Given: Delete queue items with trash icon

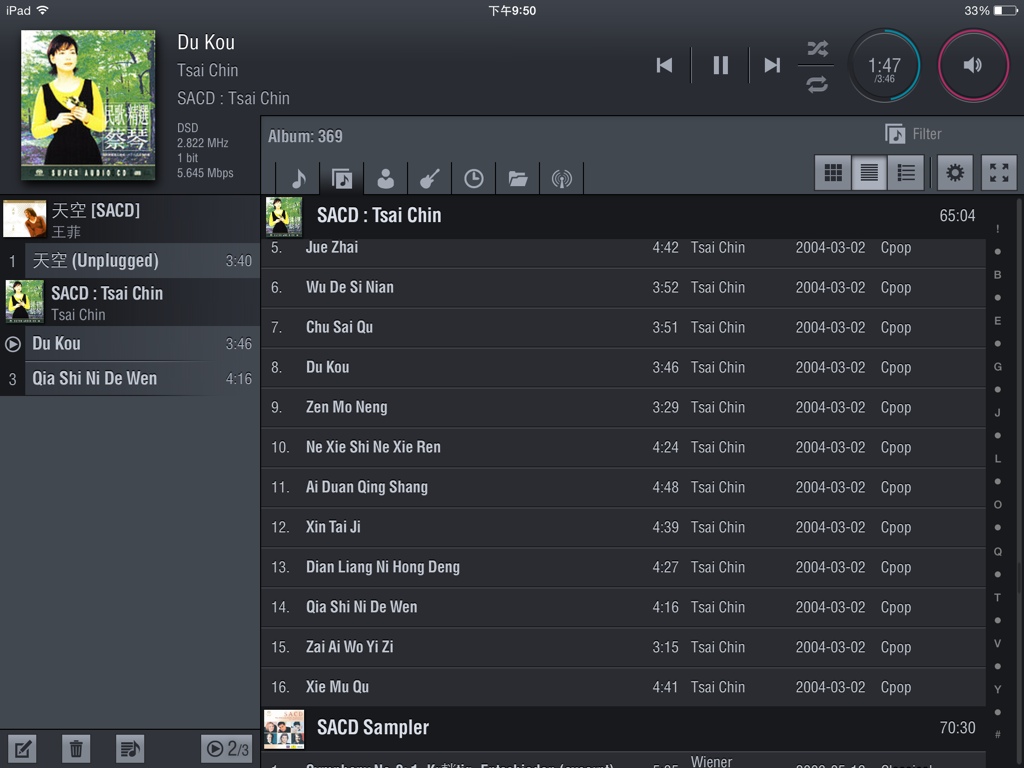Looking at the screenshot, I should point(76,748).
